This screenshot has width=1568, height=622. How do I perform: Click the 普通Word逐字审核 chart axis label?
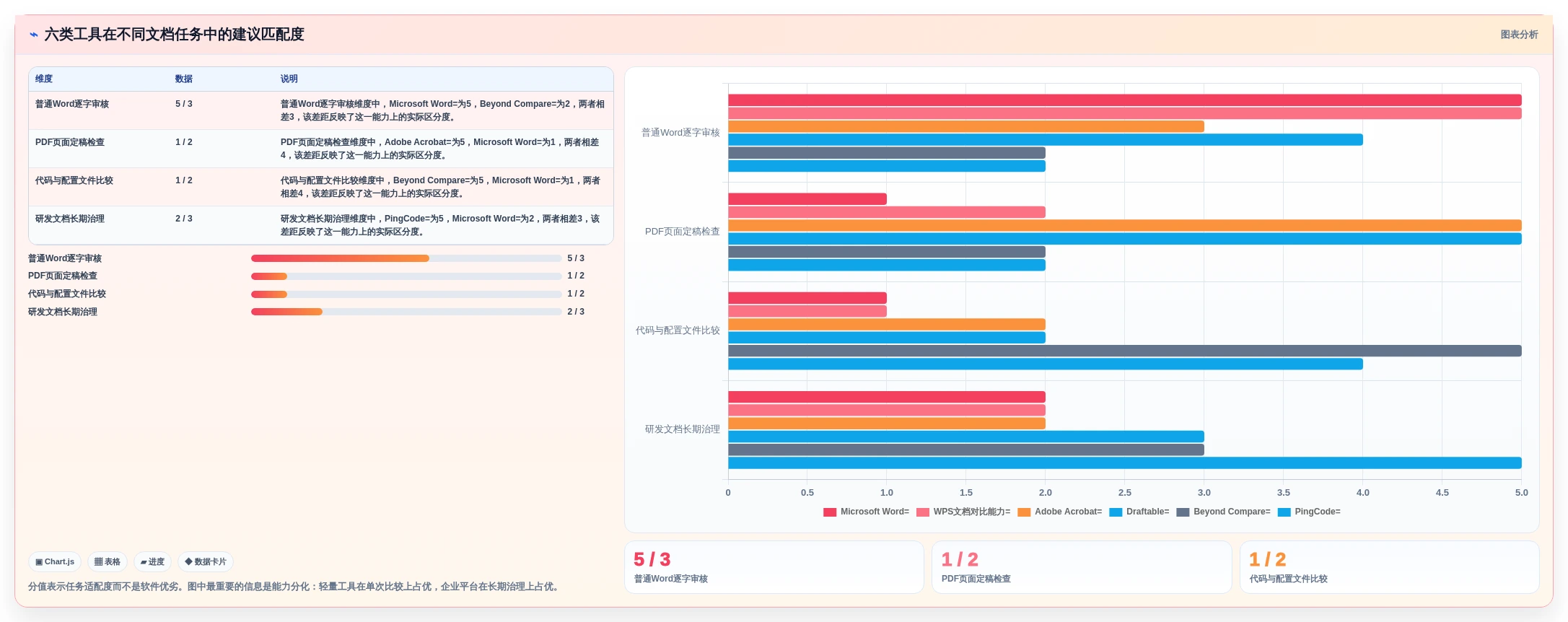[680, 133]
